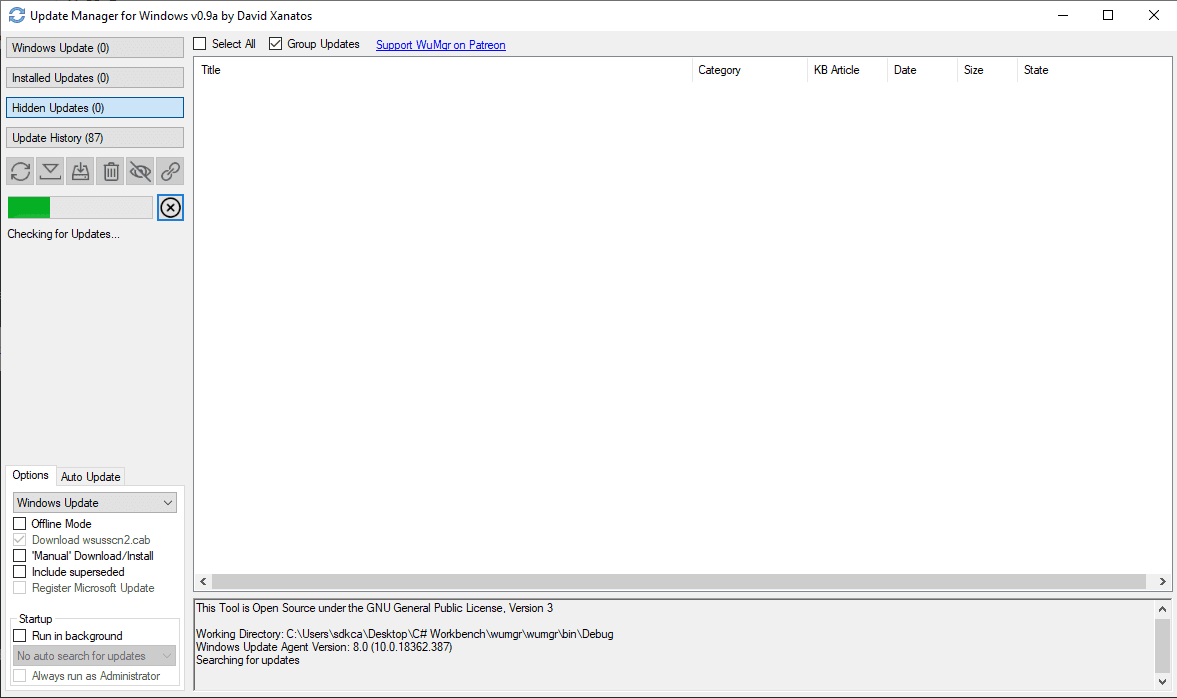Click the install updates icon
The width and height of the screenshot is (1177, 698).
tap(80, 171)
